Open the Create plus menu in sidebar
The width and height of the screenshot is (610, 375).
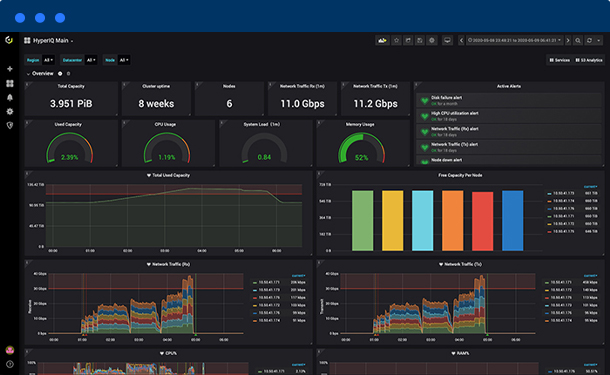(10, 69)
